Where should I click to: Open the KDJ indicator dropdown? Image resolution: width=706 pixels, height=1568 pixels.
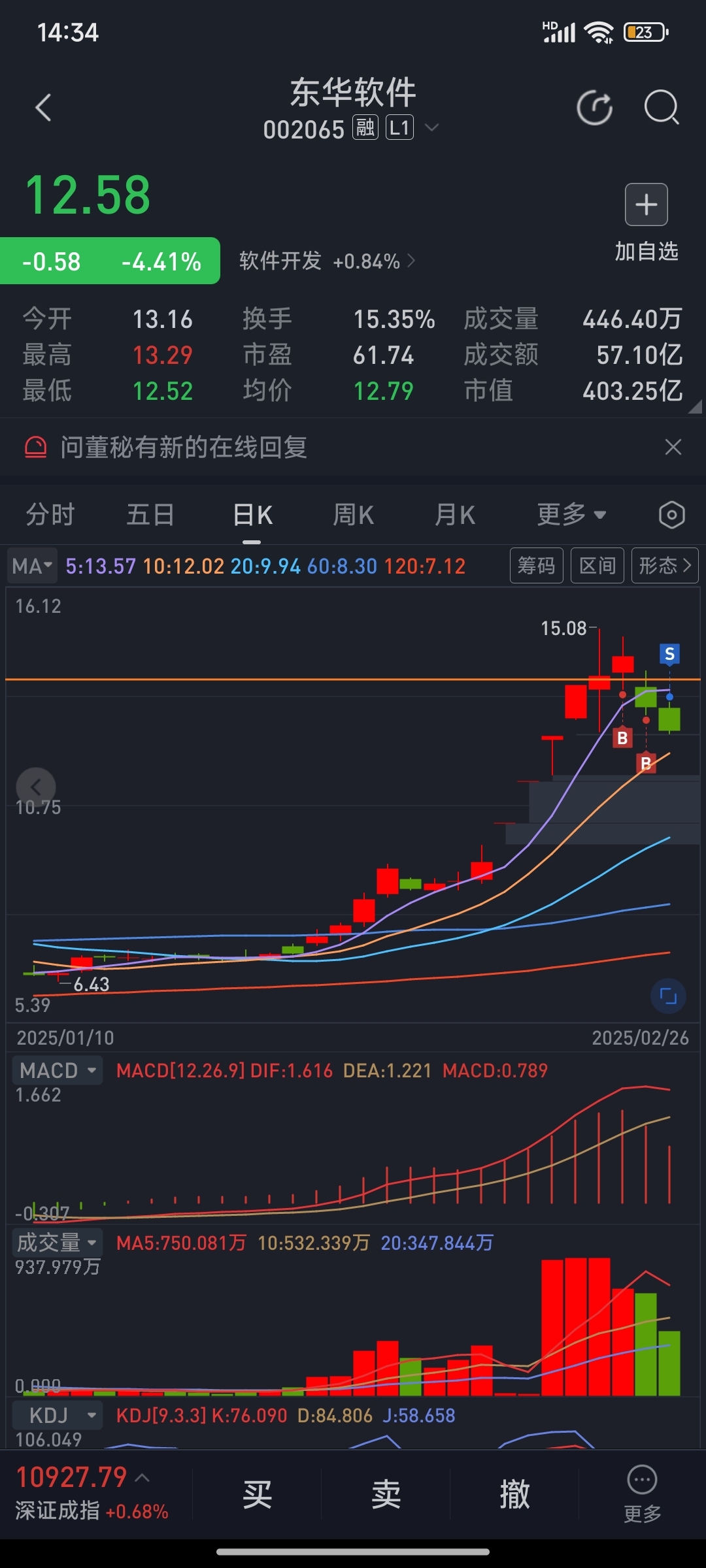coord(58,1415)
